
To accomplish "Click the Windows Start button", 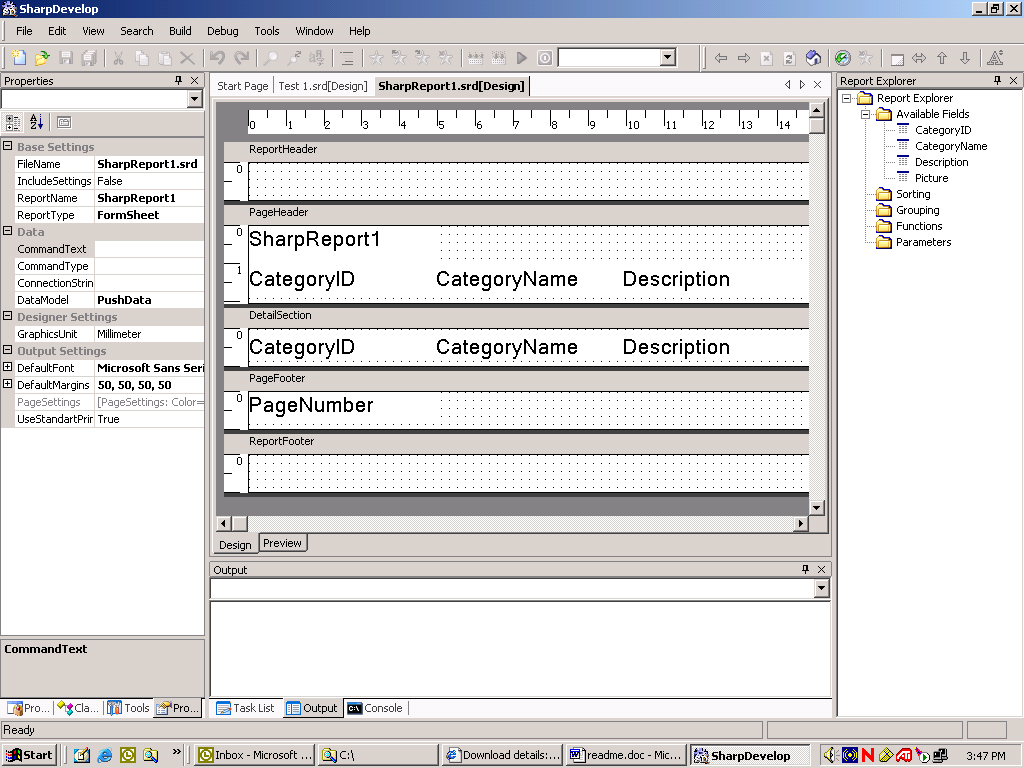I will click(30, 755).
